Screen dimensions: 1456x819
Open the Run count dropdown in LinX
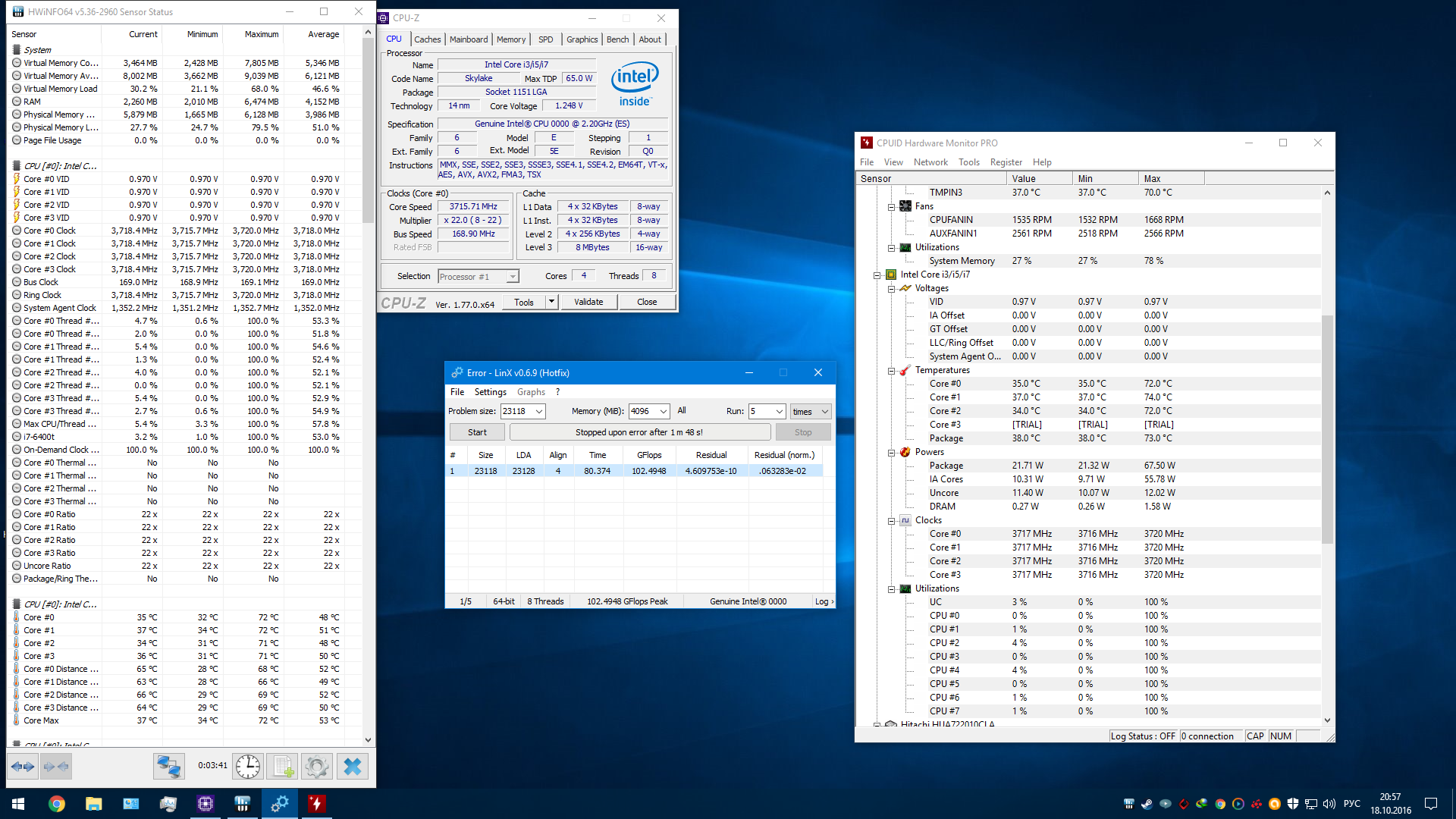(779, 411)
